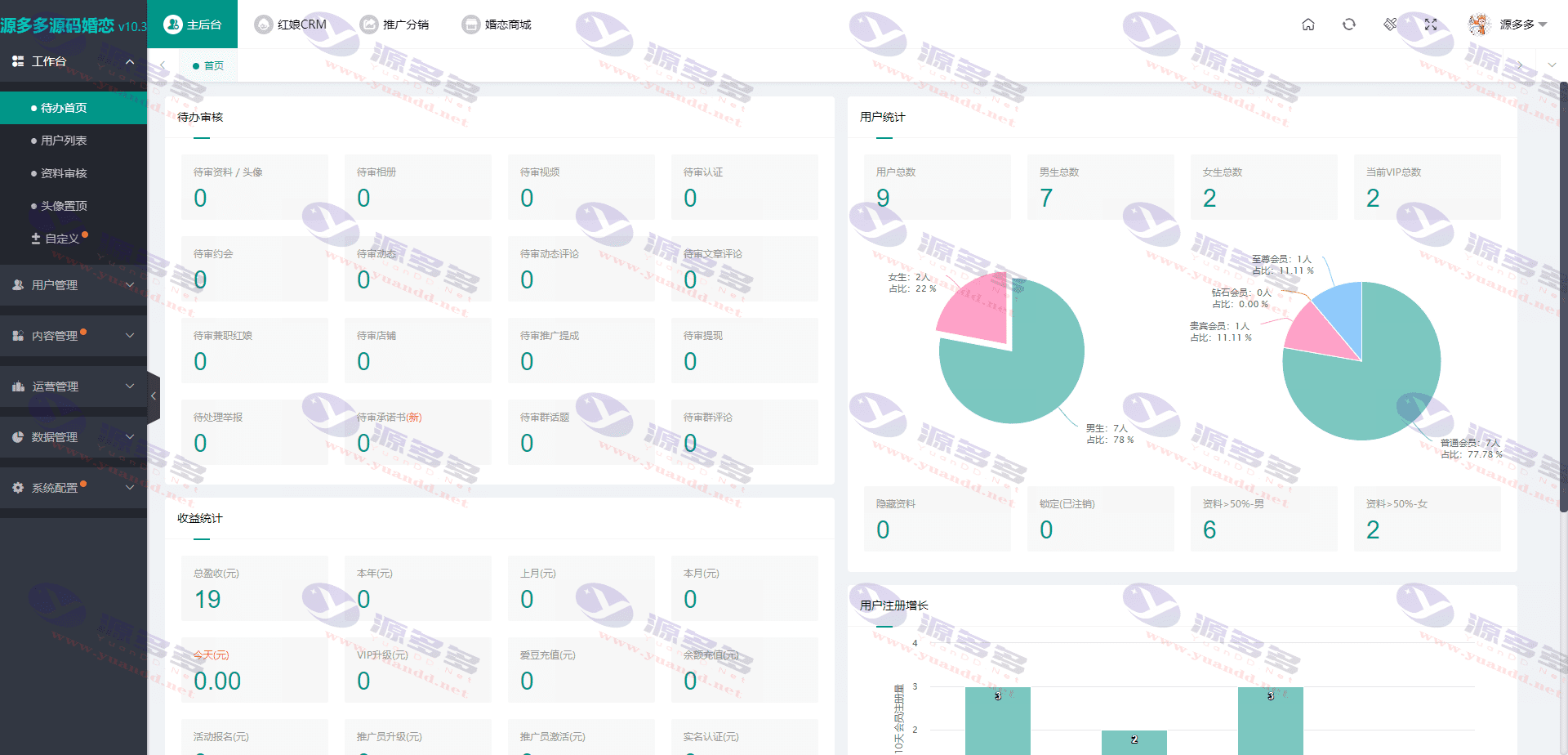Image resolution: width=1568 pixels, height=755 pixels.
Task: Click the 总盈收(元) card showing 19
Action: tap(255, 588)
